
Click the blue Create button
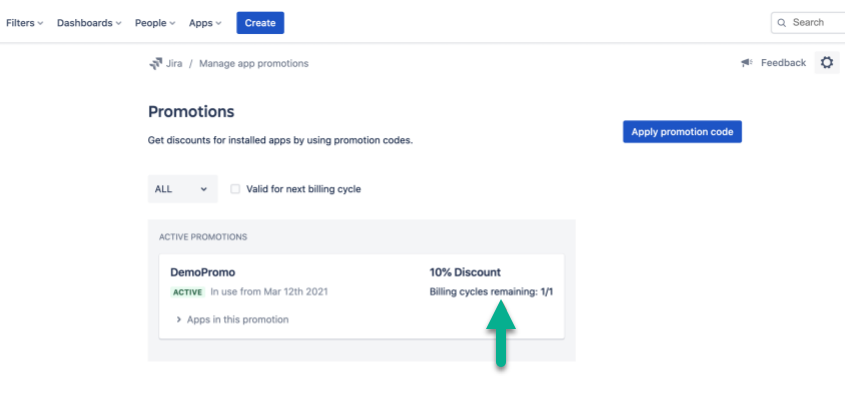(260, 22)
